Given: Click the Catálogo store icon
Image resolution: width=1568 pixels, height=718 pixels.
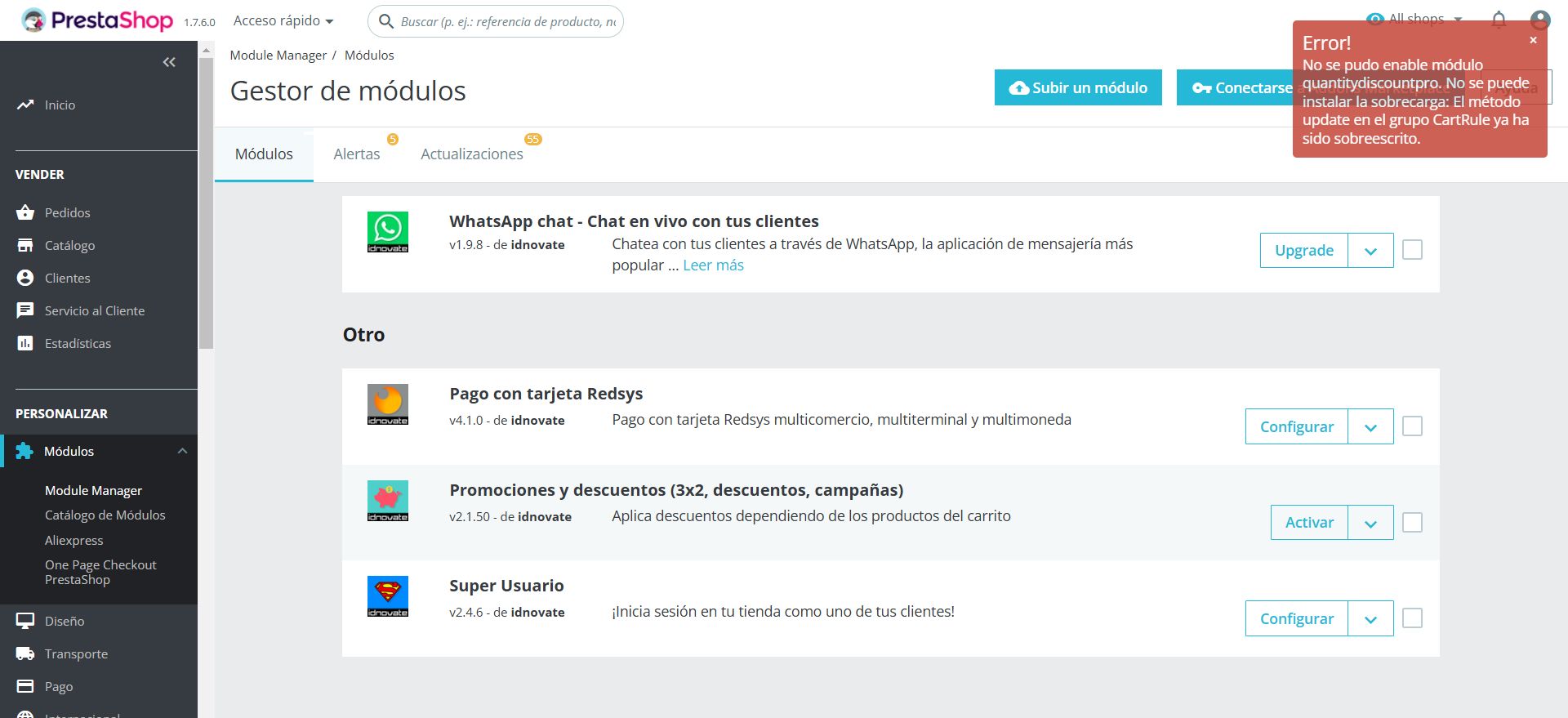Looking at the screenshot, I should (x=25, y=245).
